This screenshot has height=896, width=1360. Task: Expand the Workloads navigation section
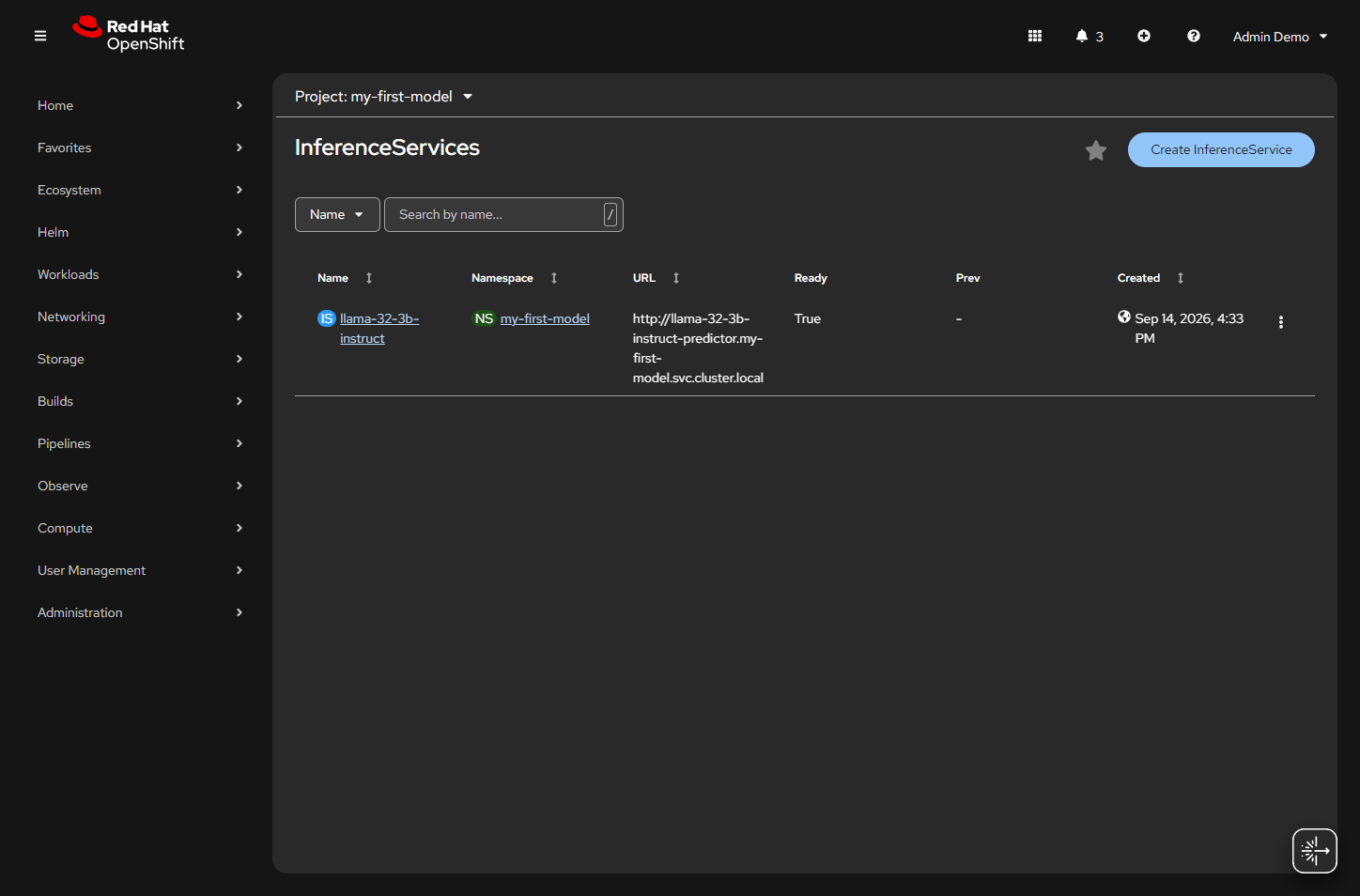(x=140, y=274)
